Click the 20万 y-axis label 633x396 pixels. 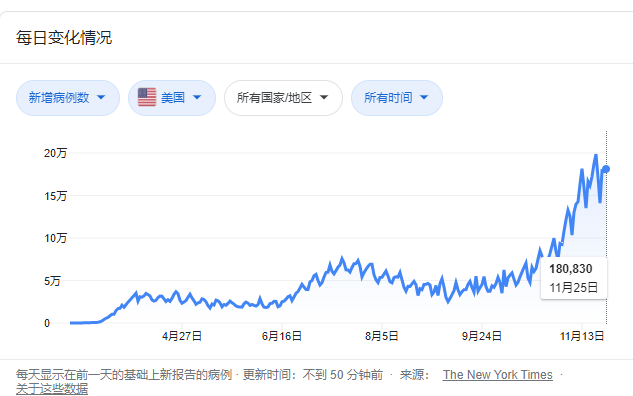56,153
